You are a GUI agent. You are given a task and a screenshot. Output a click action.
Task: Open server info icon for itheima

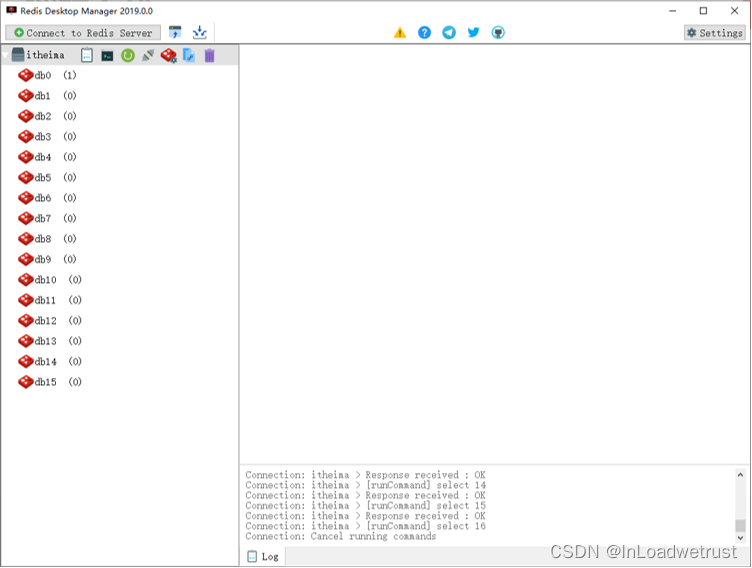click(x=87, y=55)
